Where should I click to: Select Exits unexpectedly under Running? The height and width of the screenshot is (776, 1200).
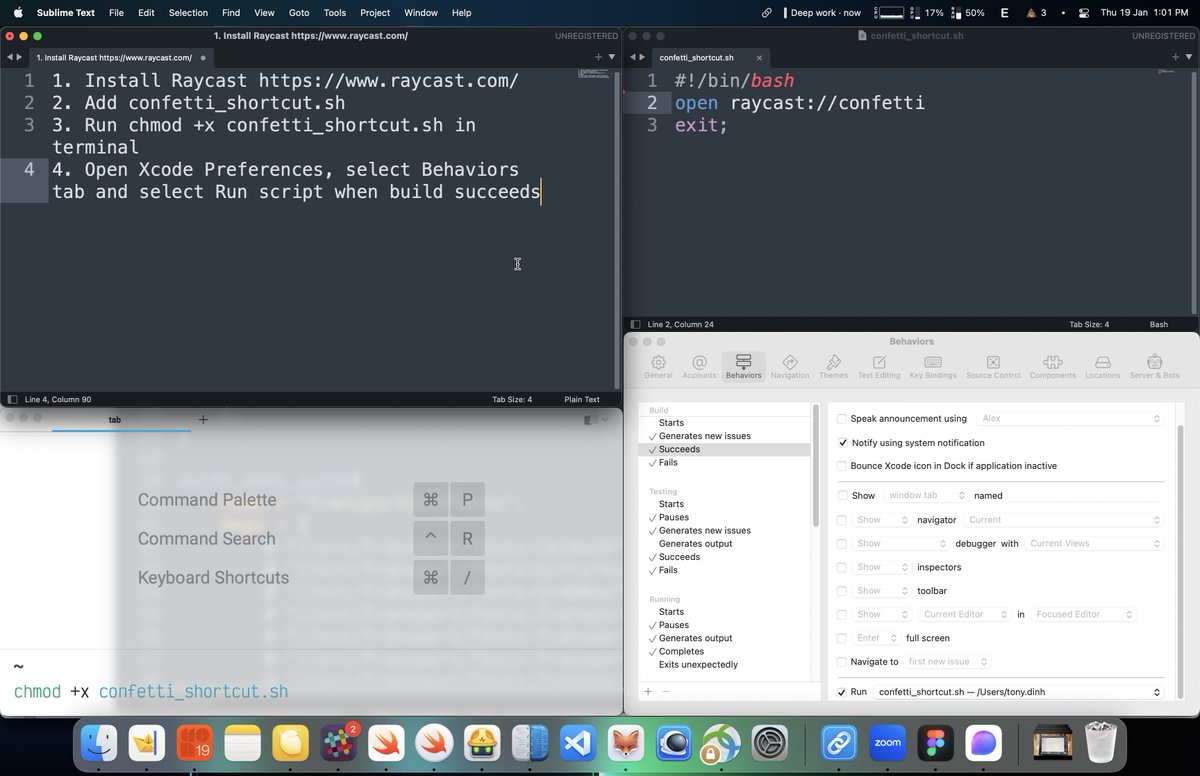point(698,664)
